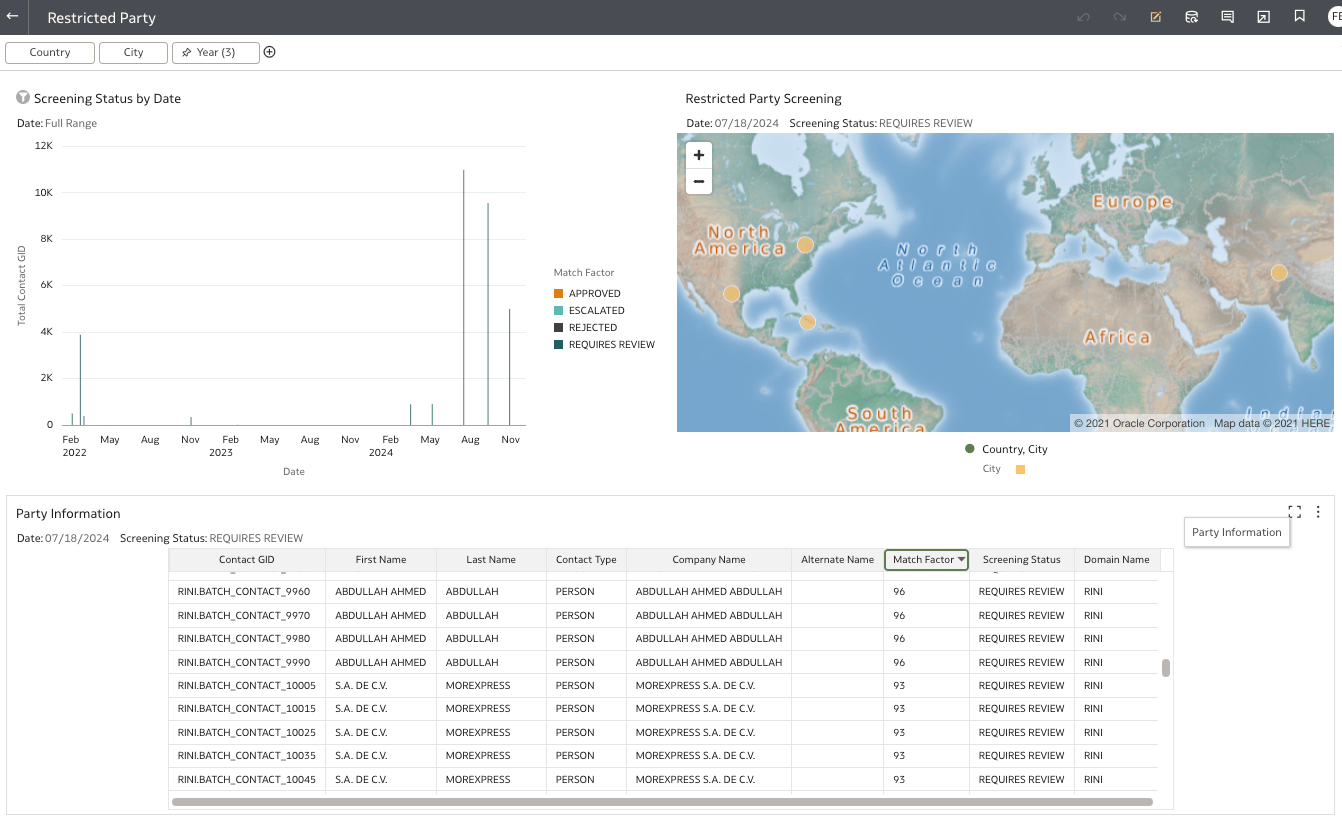Click the Match Factor column sort arrow
Viewport: 1342px width, 822px height.
961,560
